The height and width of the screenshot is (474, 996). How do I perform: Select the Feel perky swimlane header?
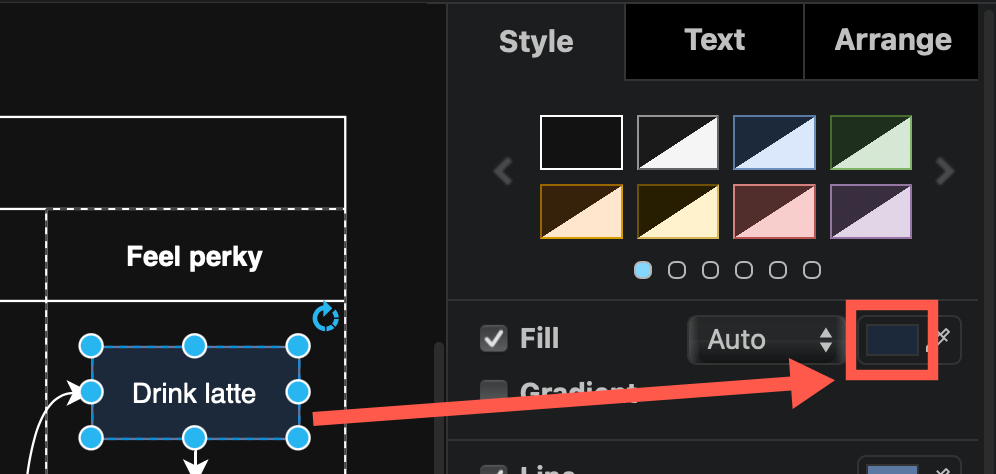(x=195, y=257)
